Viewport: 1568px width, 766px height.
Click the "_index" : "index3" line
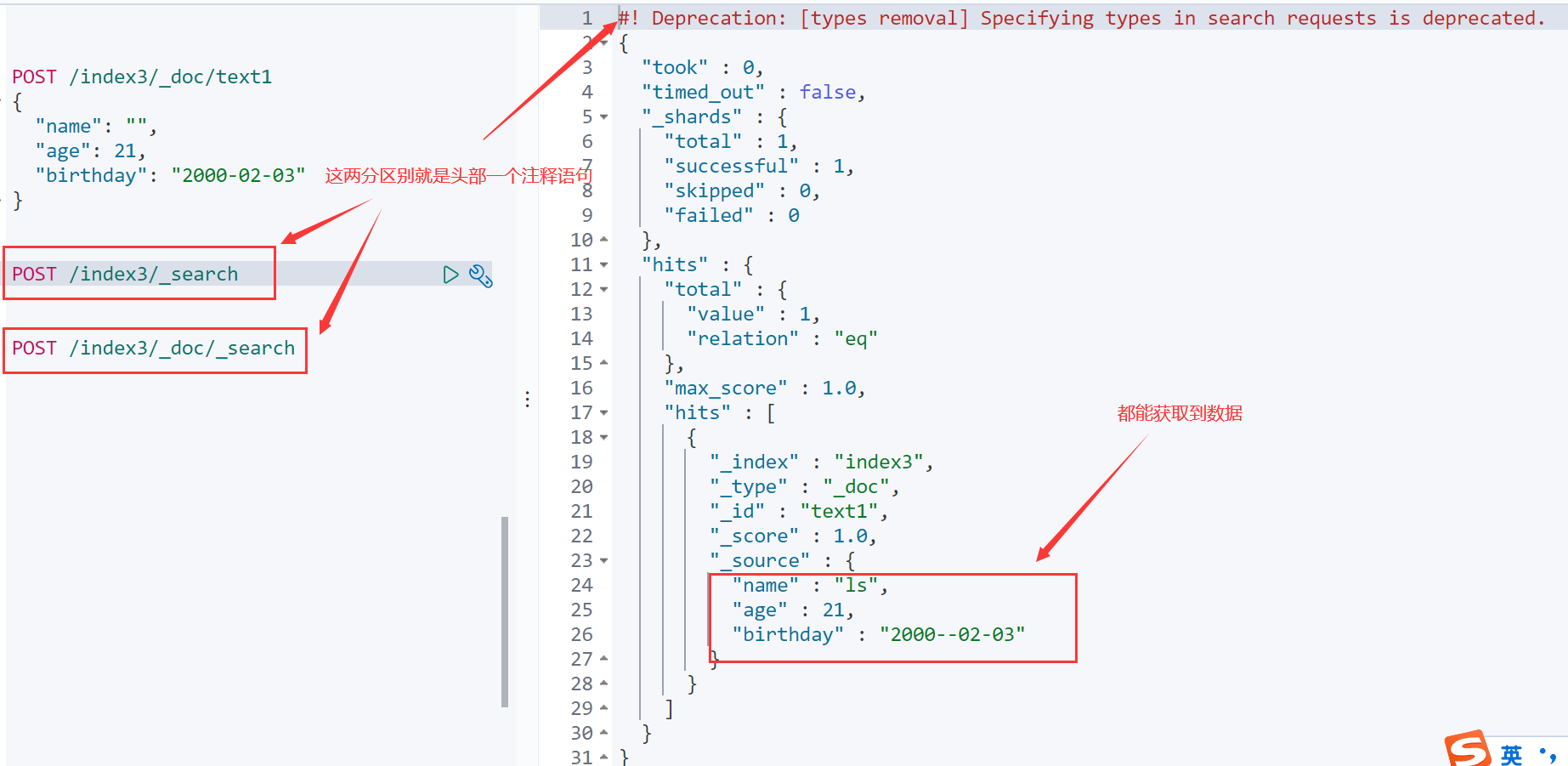(821, 462)
